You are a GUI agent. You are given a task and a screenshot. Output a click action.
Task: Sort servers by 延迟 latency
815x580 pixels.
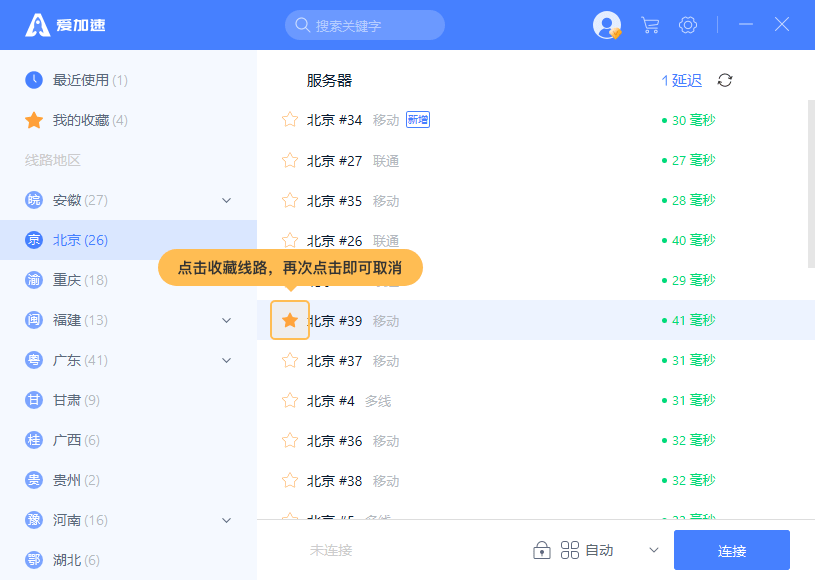[x=682, y=80]
